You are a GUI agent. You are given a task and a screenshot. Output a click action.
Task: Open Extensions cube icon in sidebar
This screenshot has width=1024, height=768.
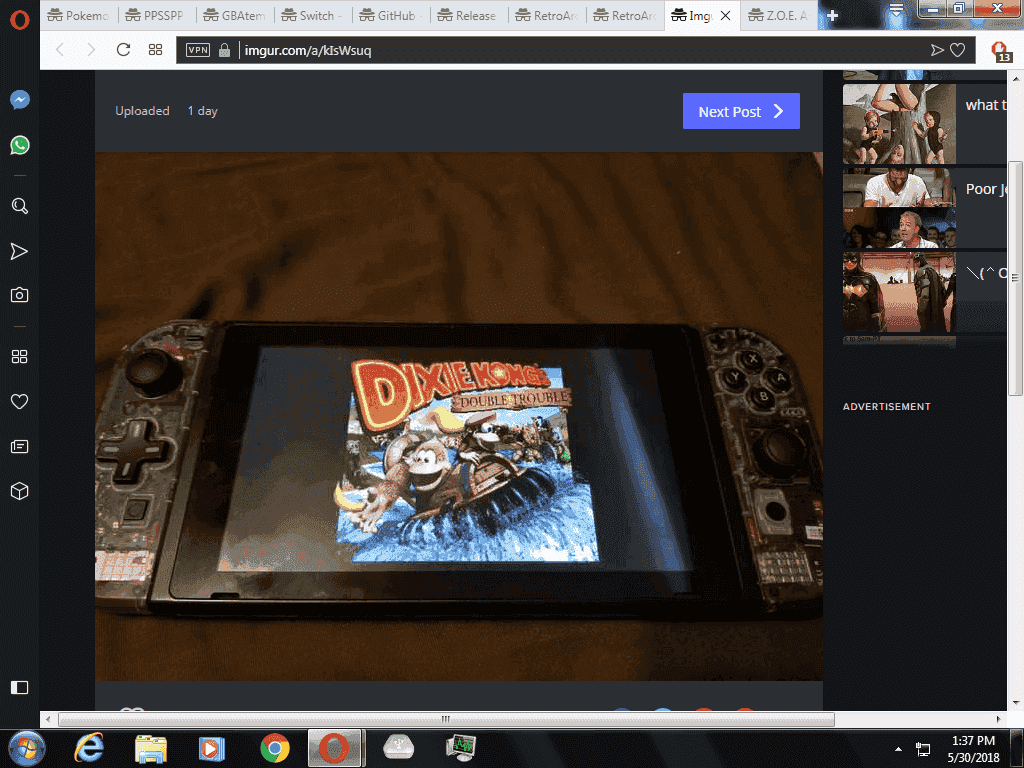(x=20, y=491)
